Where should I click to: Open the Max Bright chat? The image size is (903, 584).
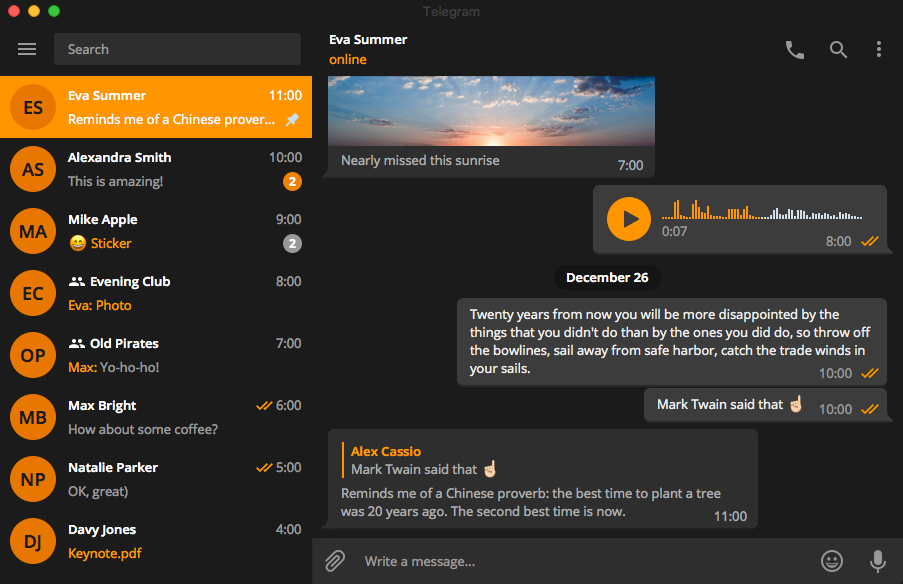pyautogui.click(x=156, y=418)
